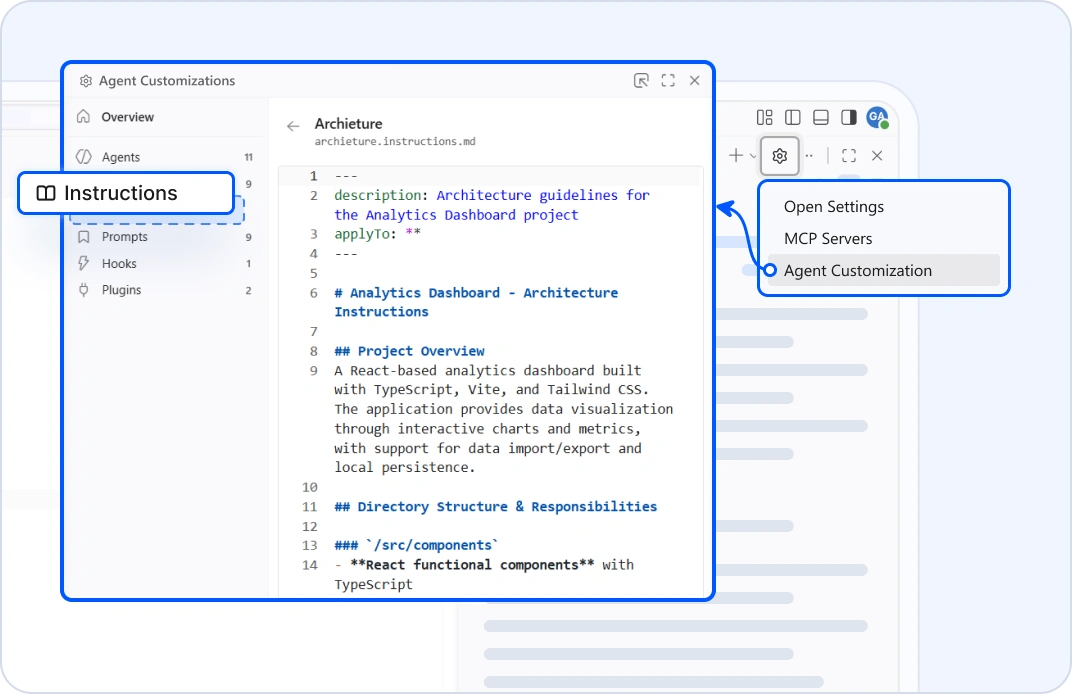Click the new chat plus button
This screenshot has height=694, width=1072.
[x=736, y=156]
